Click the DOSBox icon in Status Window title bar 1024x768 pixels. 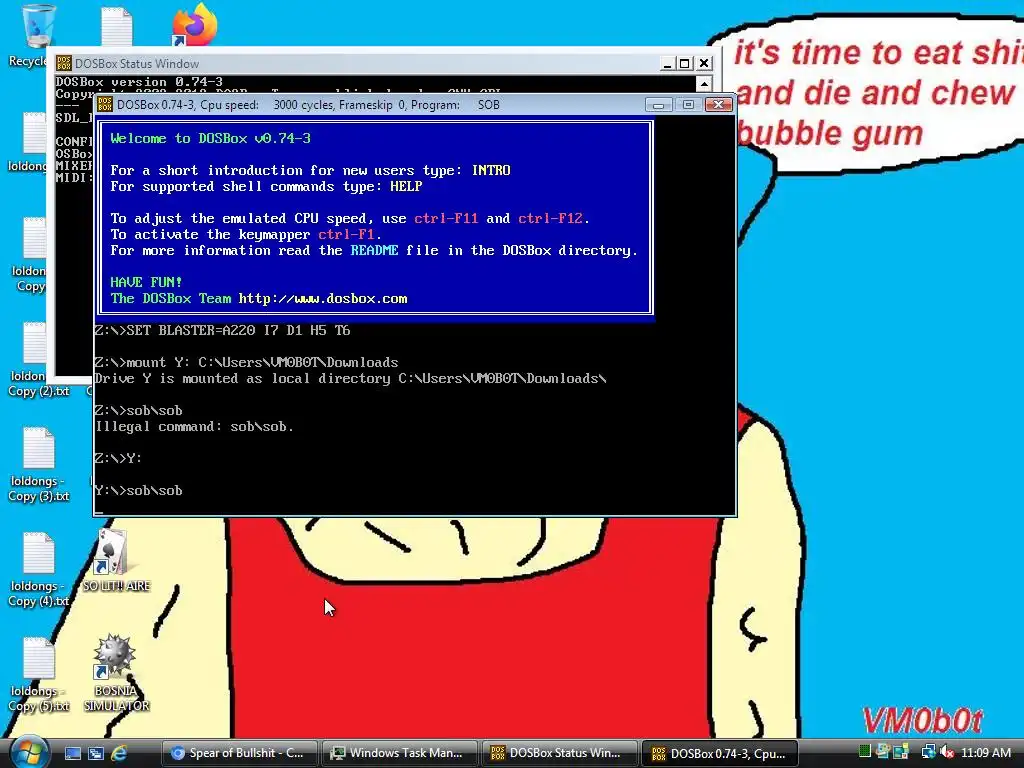pos(64,63)
